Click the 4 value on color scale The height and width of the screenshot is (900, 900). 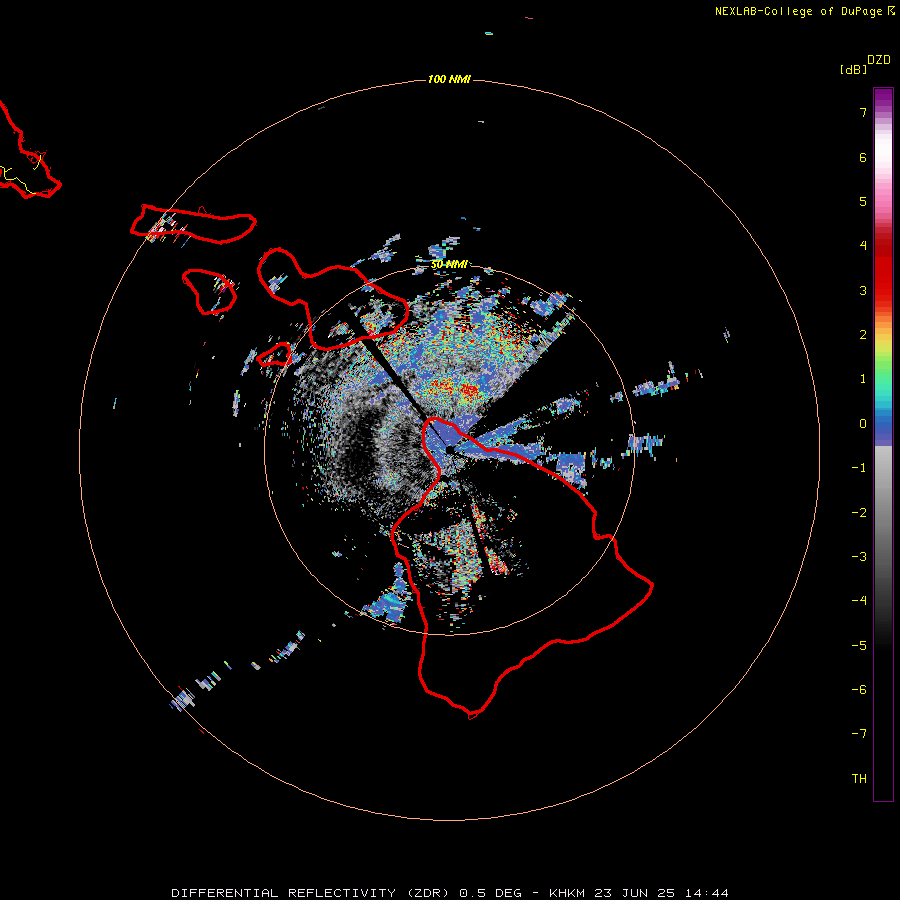pyautogui.click(x=863, y=246)
